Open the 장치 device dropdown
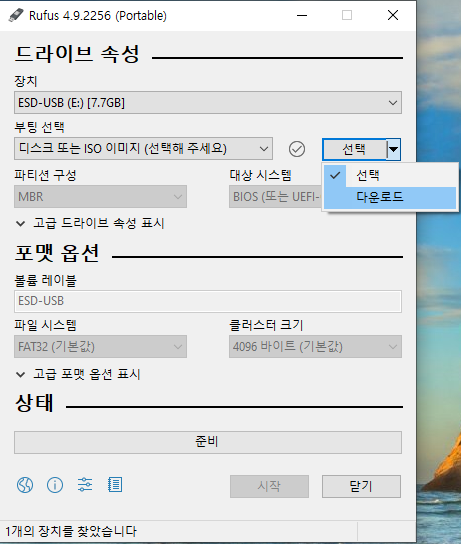The height and width of the screenshot is (544, 461). click(208, 103)
